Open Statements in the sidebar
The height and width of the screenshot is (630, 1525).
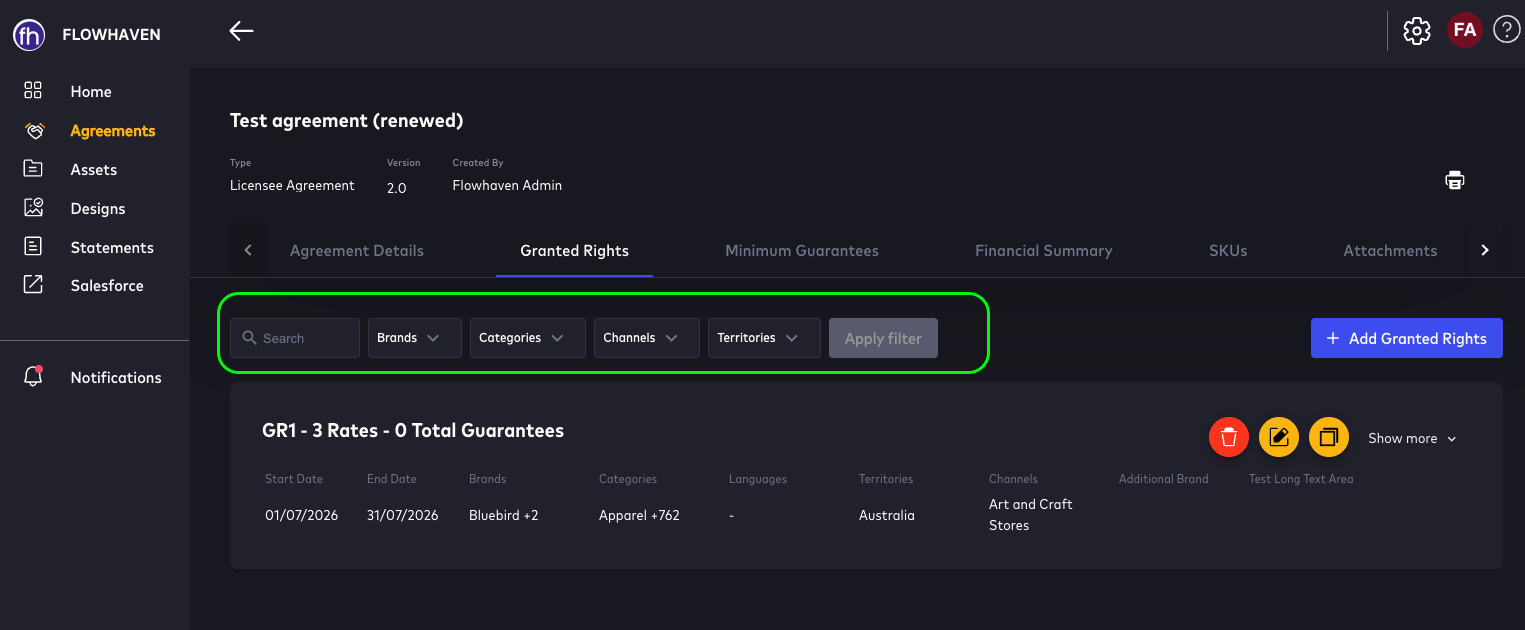tap(112, 248)
